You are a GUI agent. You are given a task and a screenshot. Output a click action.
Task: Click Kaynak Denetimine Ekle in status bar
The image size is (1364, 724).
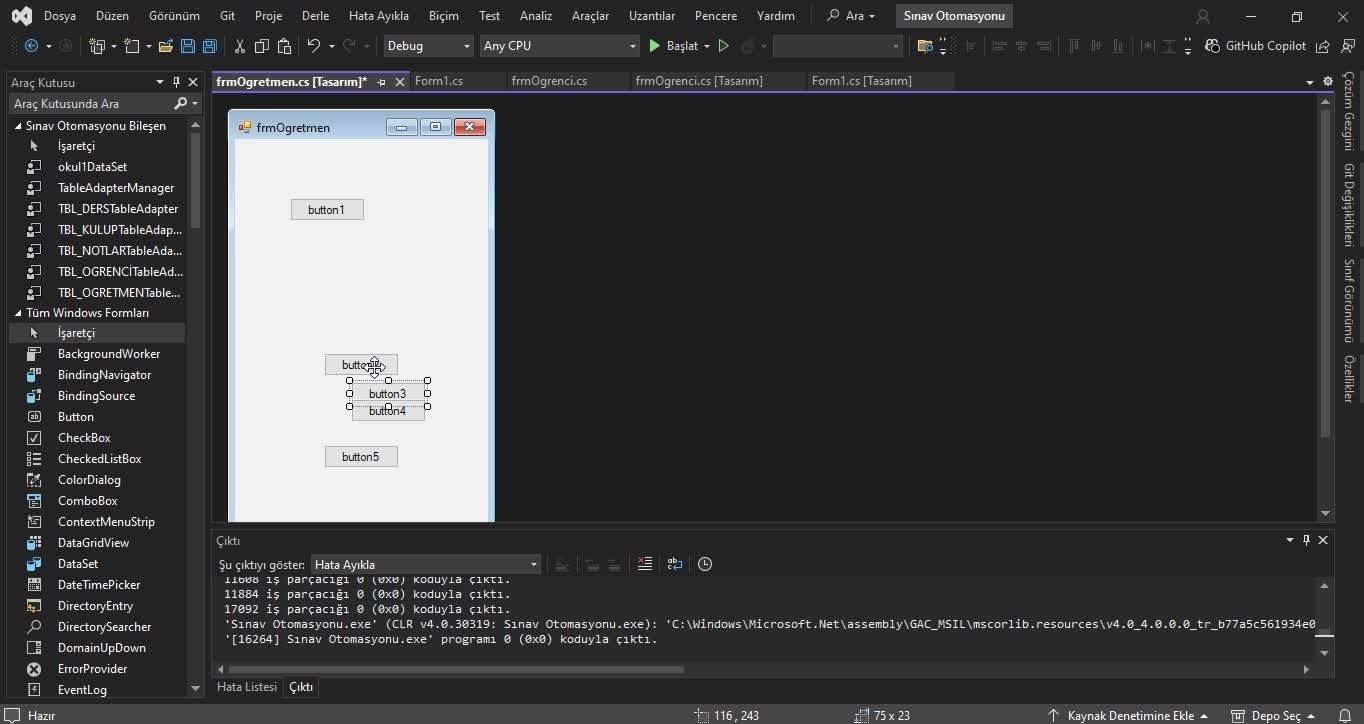1129,716
